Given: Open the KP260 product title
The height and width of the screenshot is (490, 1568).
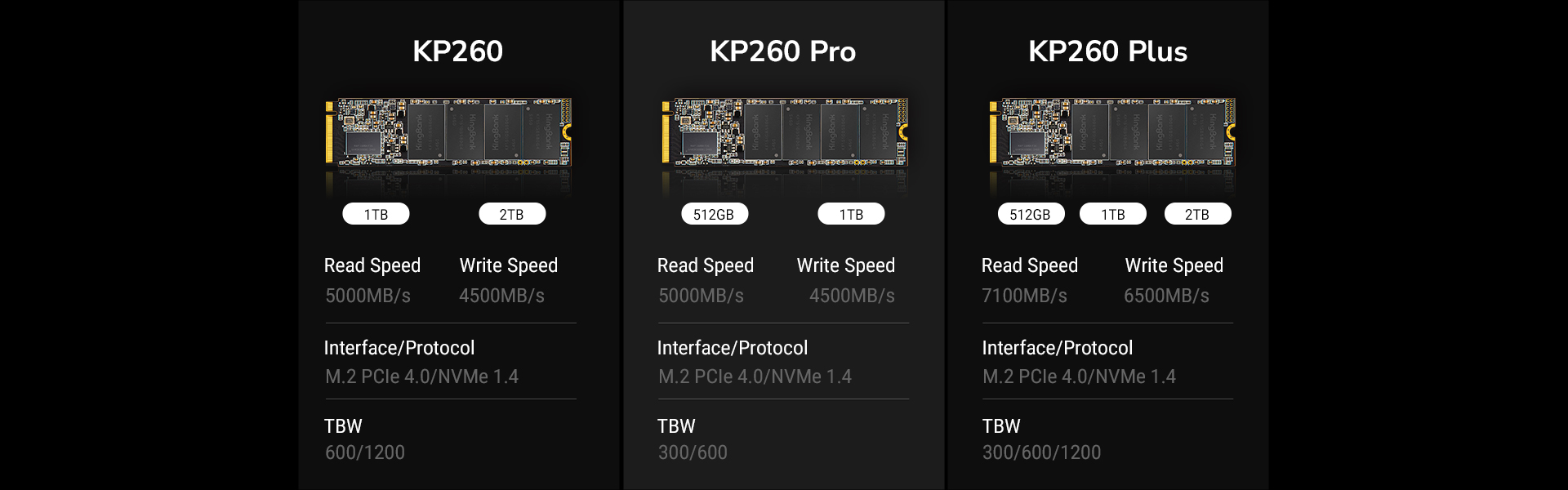Looking at the screenshot, I should [457, 51].
